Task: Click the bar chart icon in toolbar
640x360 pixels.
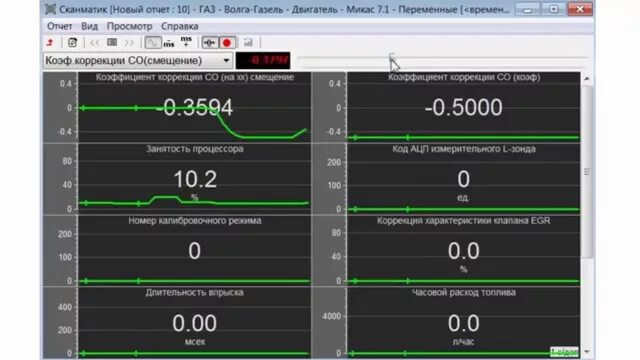Action: tap(248, 42)
